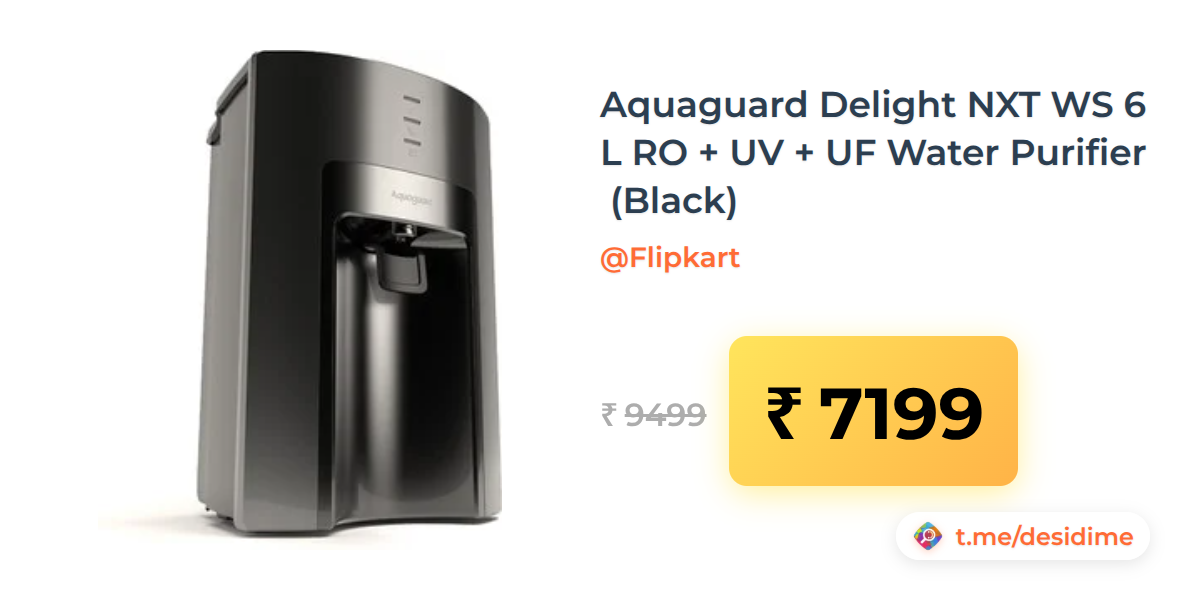Click the 7199 number inside the price badge
The width and height of the screenshot is (1200, 600).
click(x=900, y=412)
